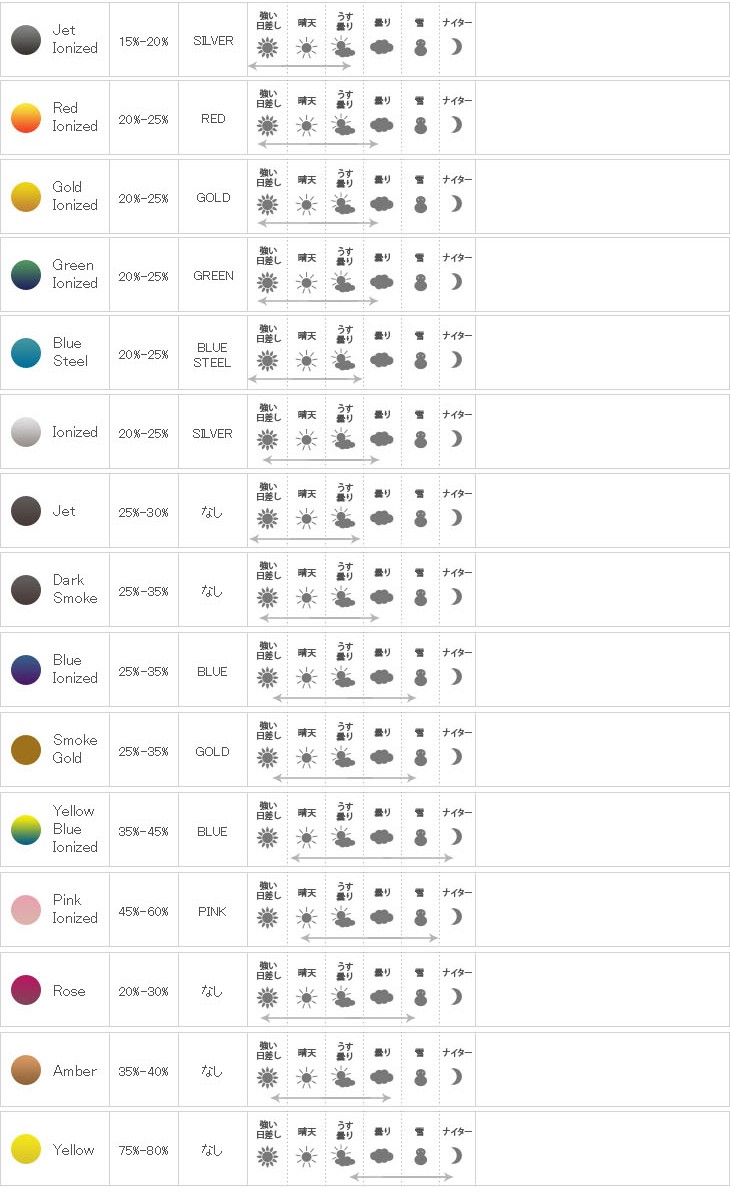Click the Amber brown lens swatch
The image size is (730, 1194).
coord(26,1070)
